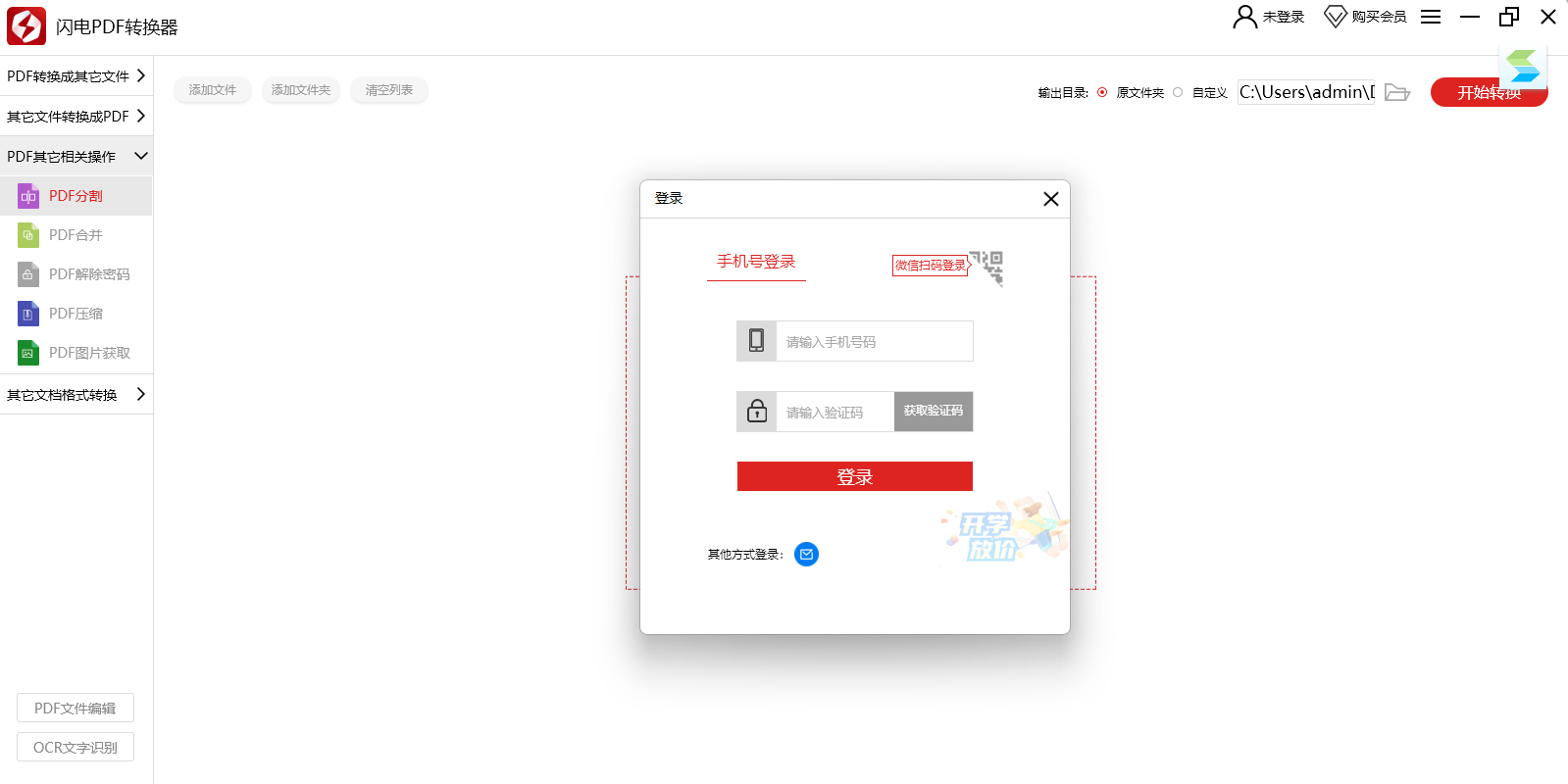Switch to 微信扫码登录 option
The height and width of the screenshot is (784, 1568).
pos(930,266)
